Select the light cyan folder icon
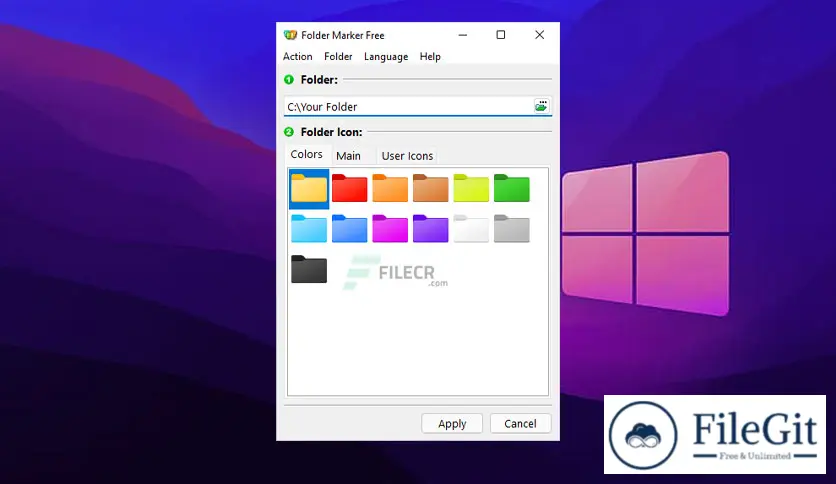Viewport: 836px width, 484px height. point(309,229)
